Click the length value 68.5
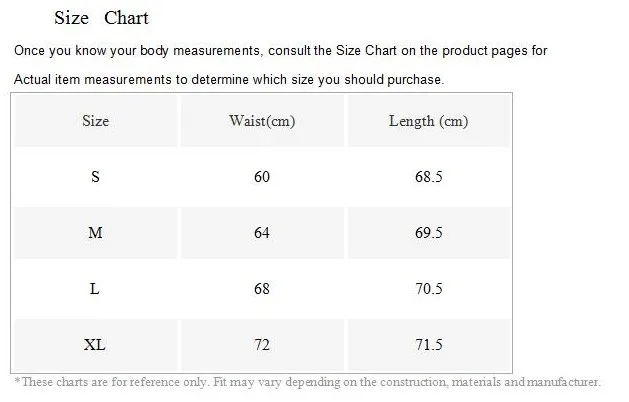629x402 pixels. click(x=429, y=177)
